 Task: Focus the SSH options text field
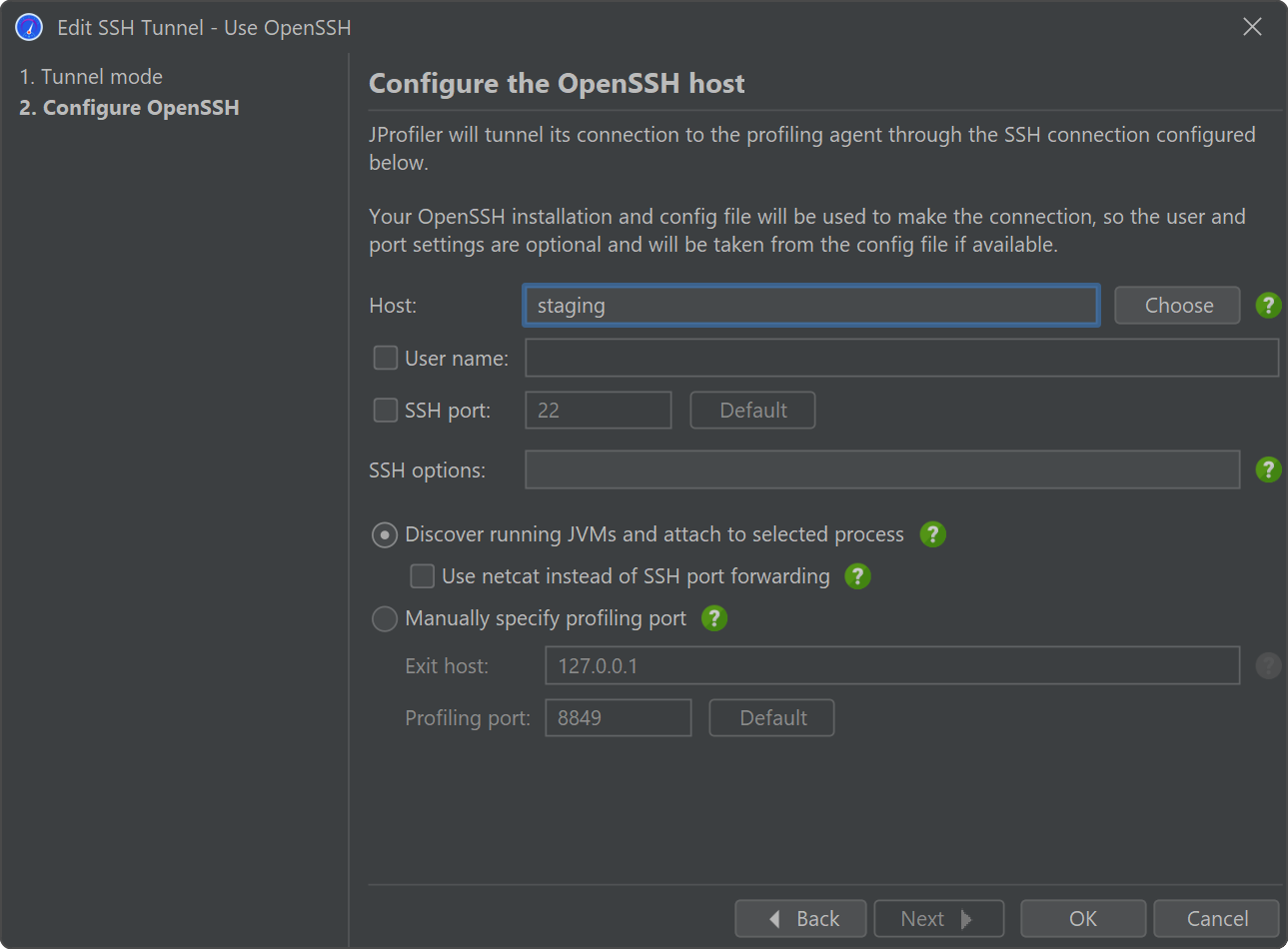(881, 470)
